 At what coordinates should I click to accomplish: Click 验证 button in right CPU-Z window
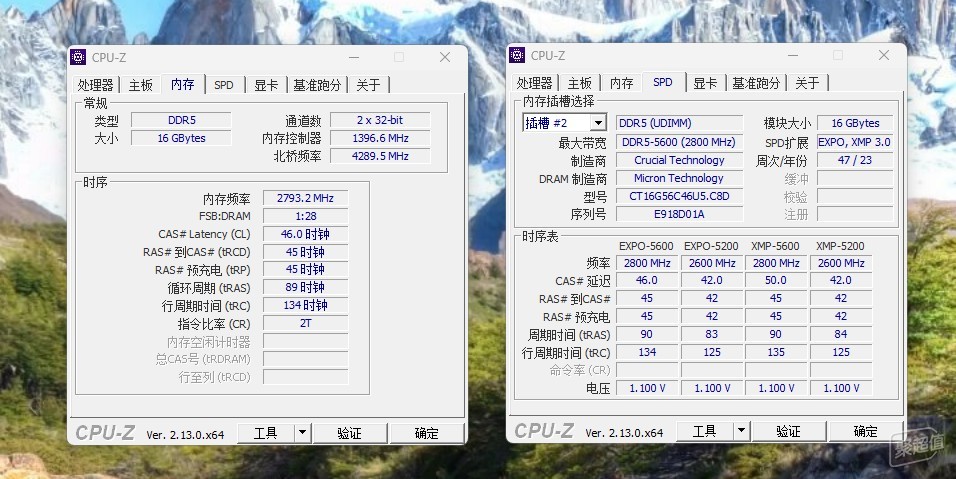tap(788, 431)
